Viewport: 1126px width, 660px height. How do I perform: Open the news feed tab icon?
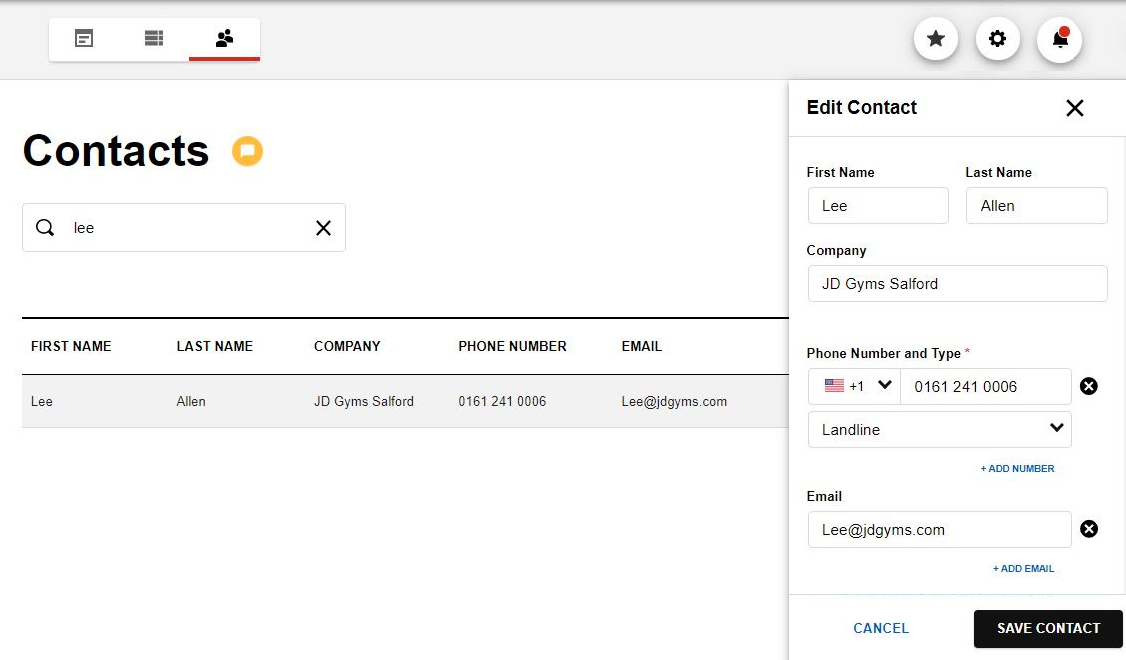click(84, 38)
